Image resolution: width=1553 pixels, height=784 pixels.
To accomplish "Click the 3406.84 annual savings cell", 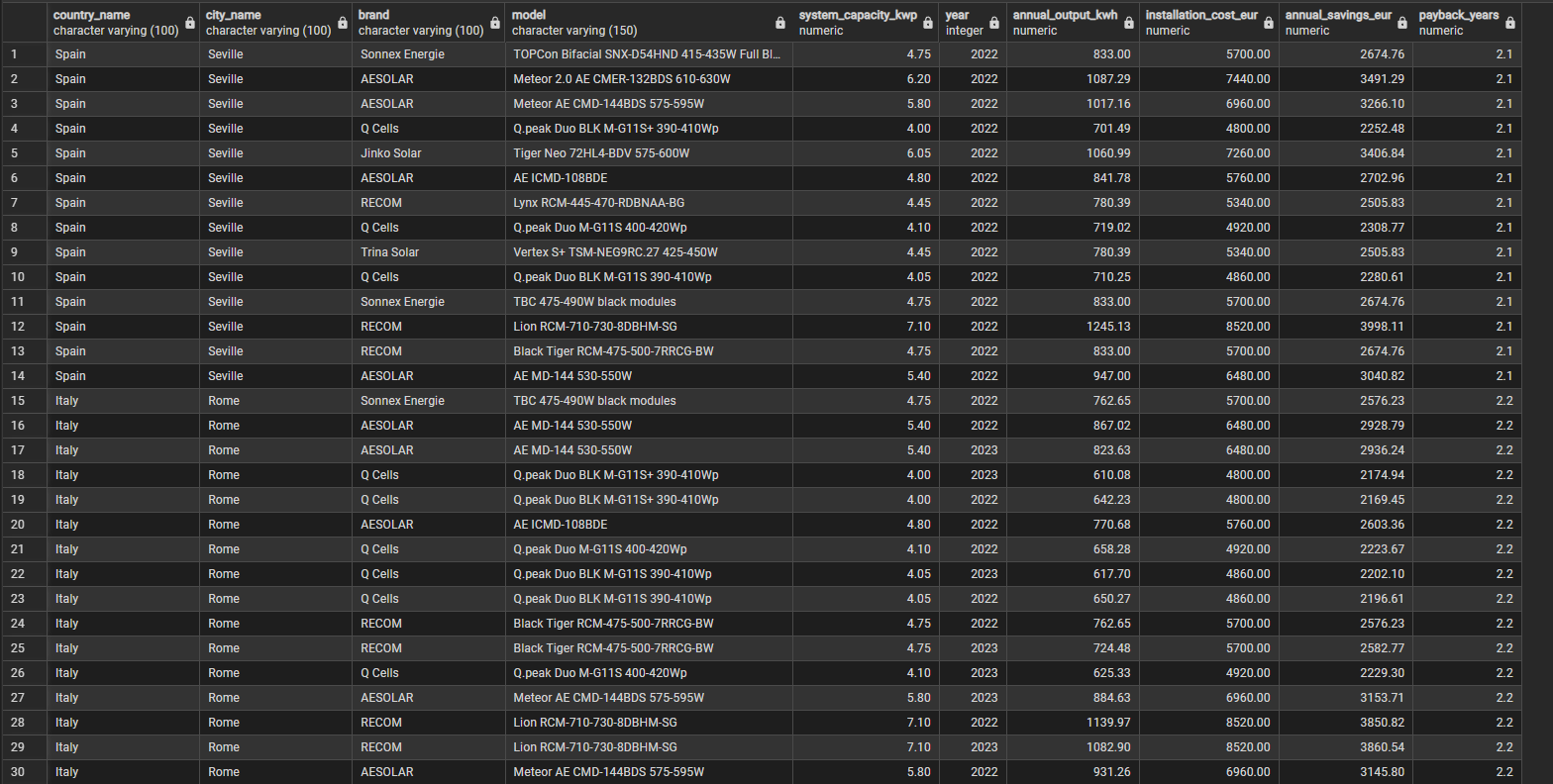I will 1346,153.
